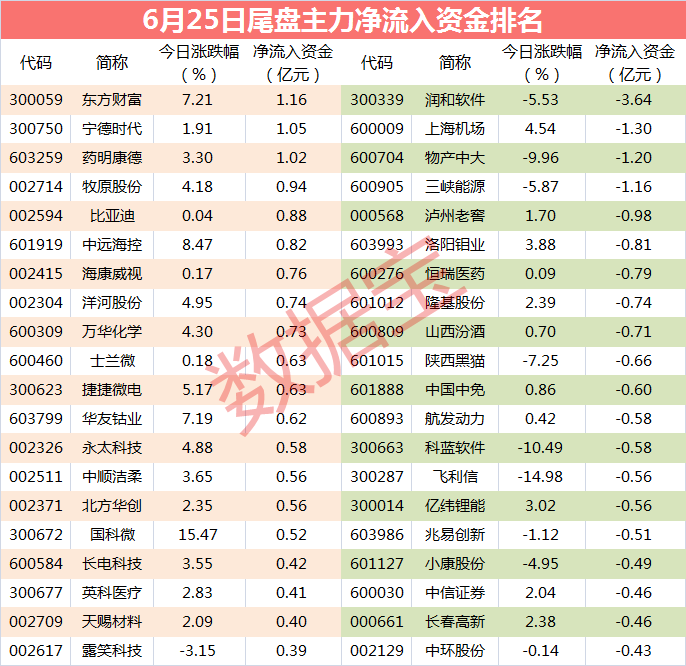Select the -10.49 percent change value

point(540,448)
